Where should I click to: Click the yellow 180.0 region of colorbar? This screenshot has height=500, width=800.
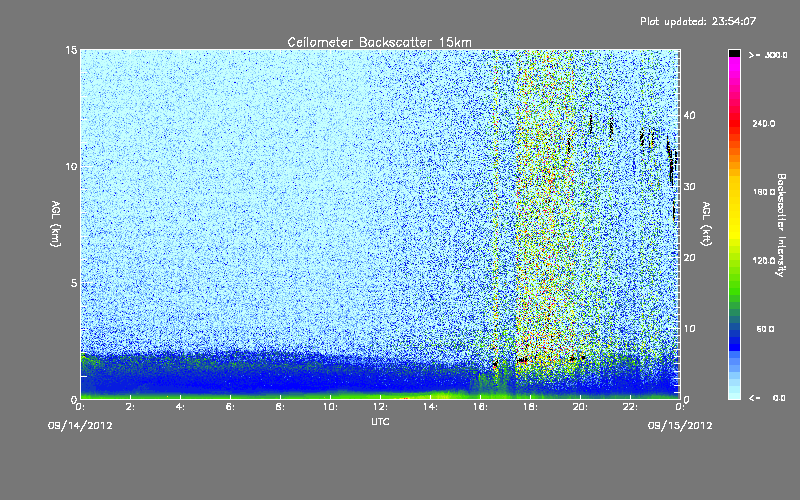[x=734, y=192]
